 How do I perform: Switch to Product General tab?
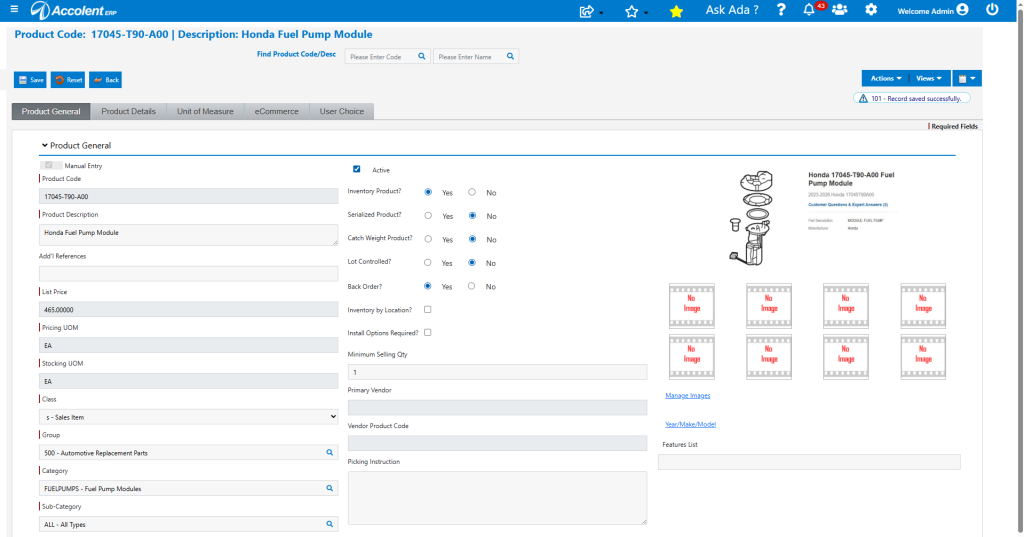coord(51,111)
